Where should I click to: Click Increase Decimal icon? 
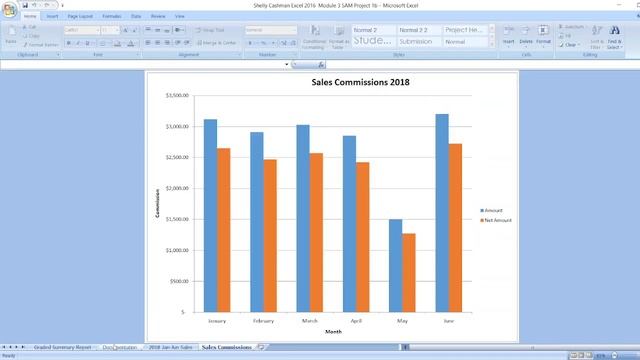[284, 43]
